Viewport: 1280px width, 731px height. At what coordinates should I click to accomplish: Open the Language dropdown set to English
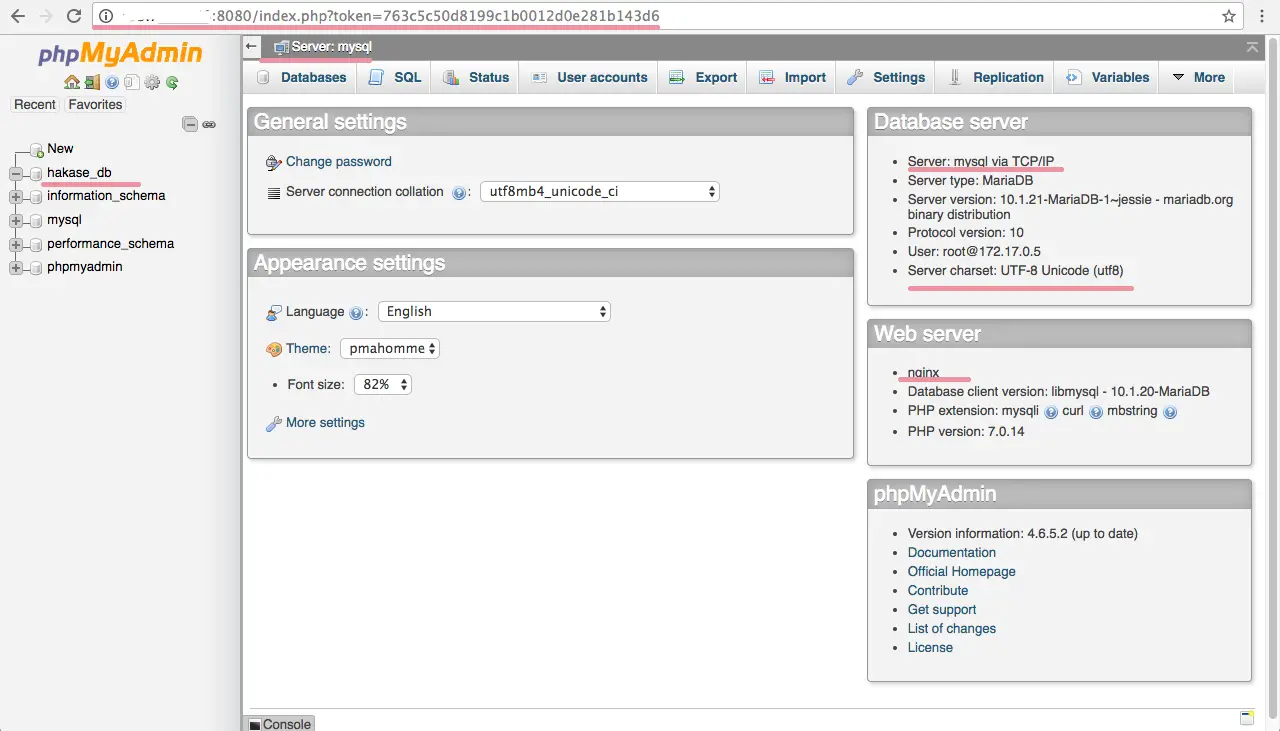[494, 311]
